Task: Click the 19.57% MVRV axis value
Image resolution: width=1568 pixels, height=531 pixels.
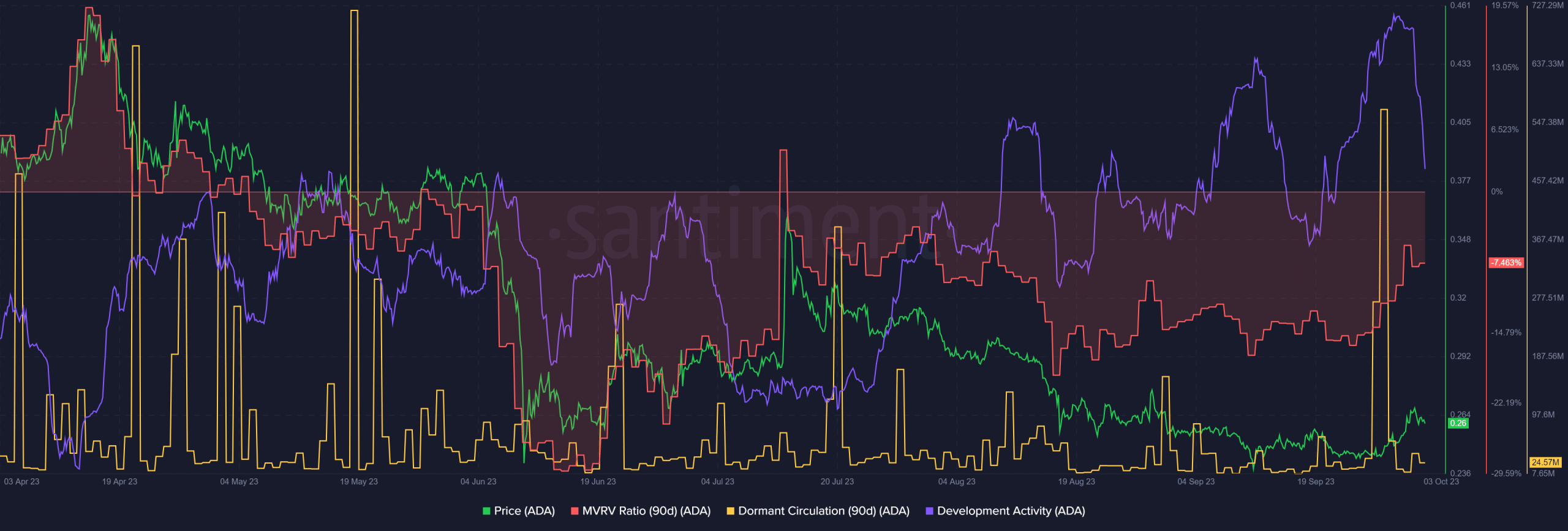Action: 1505,6
